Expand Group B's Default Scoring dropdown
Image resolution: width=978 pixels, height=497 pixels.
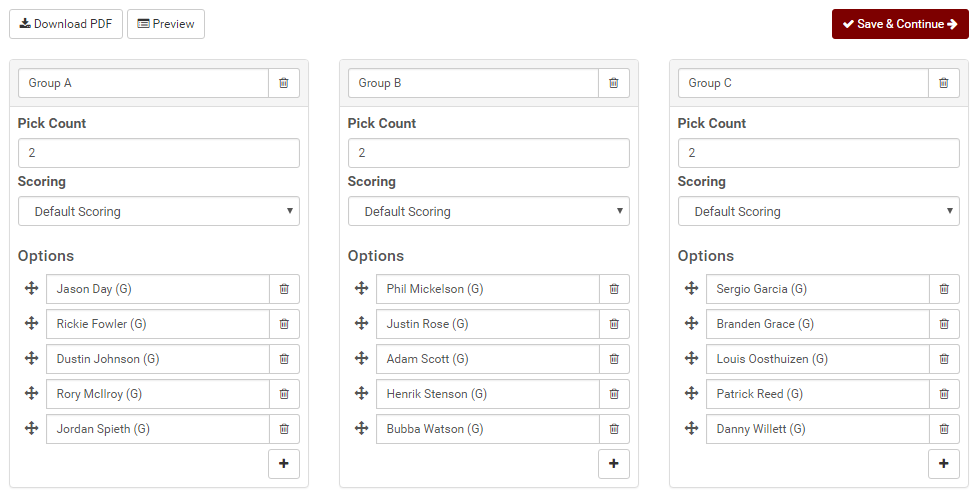point(488,211)
